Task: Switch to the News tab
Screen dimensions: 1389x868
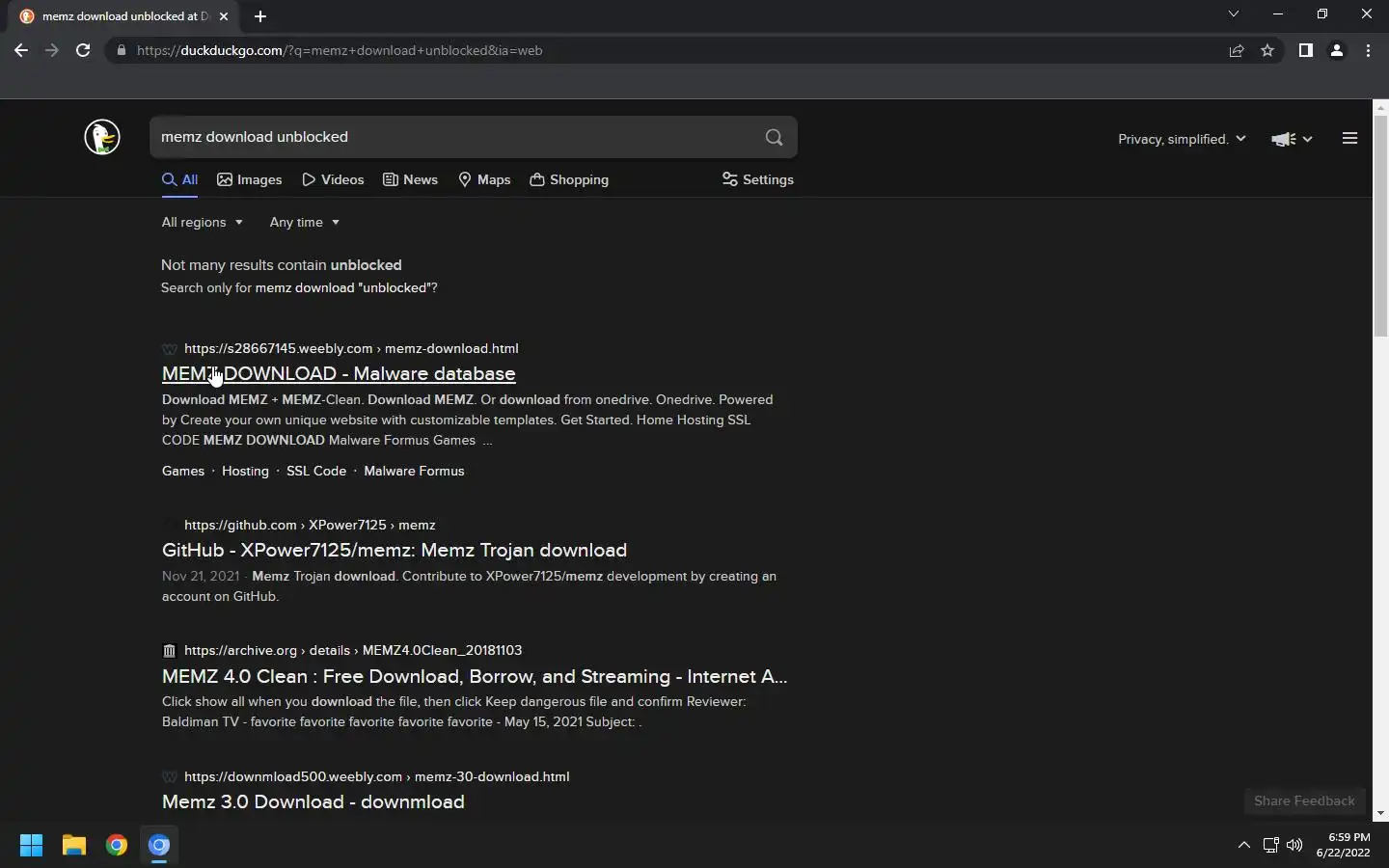Action: point(410,179)
